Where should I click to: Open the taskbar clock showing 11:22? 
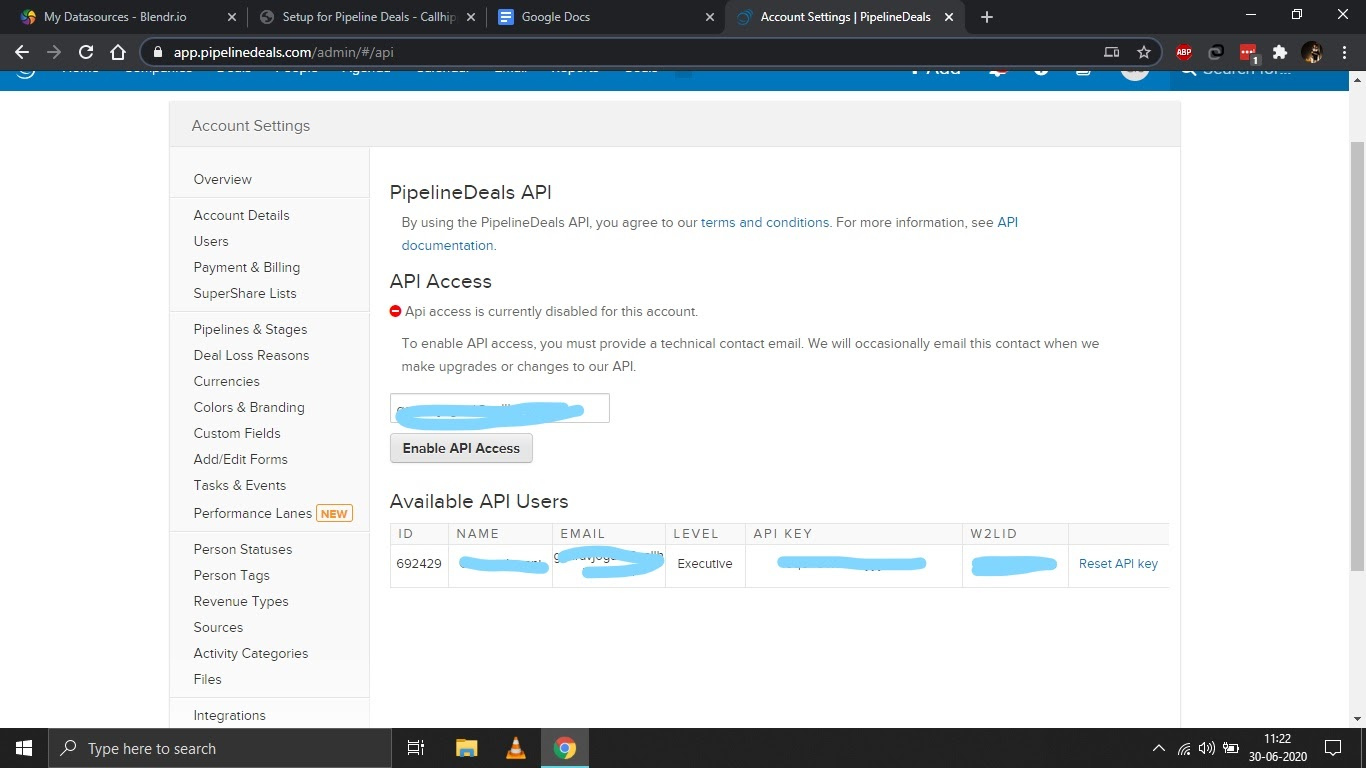point(1278,748)
